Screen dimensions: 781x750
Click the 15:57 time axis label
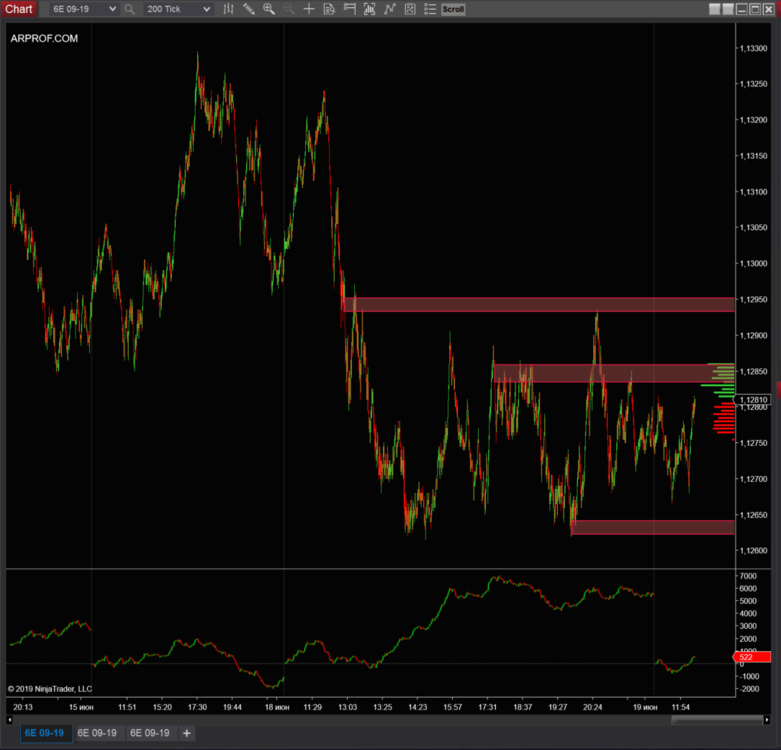452,707
